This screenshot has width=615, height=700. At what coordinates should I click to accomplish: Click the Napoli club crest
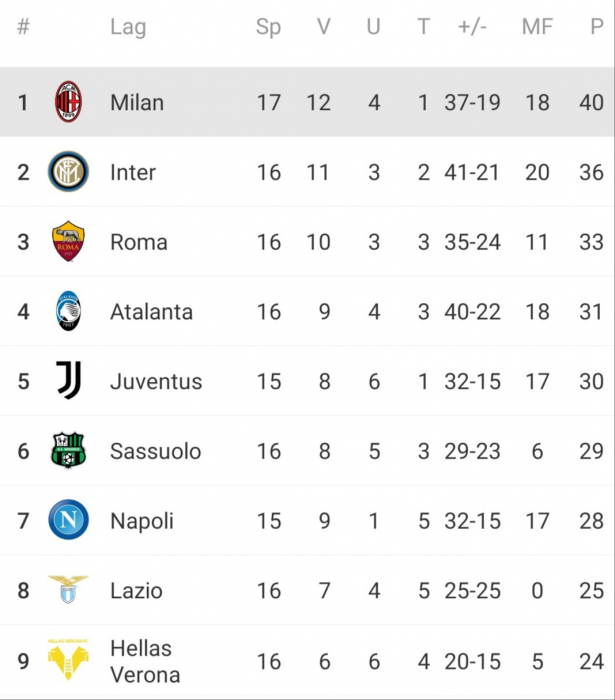(x=68, y=520)
